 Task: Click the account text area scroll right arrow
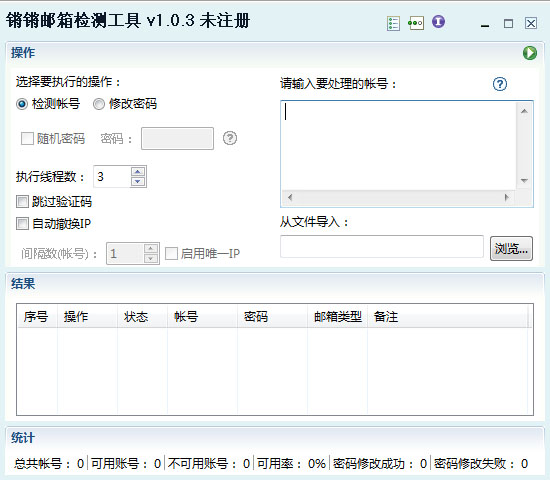pos(507,197)
